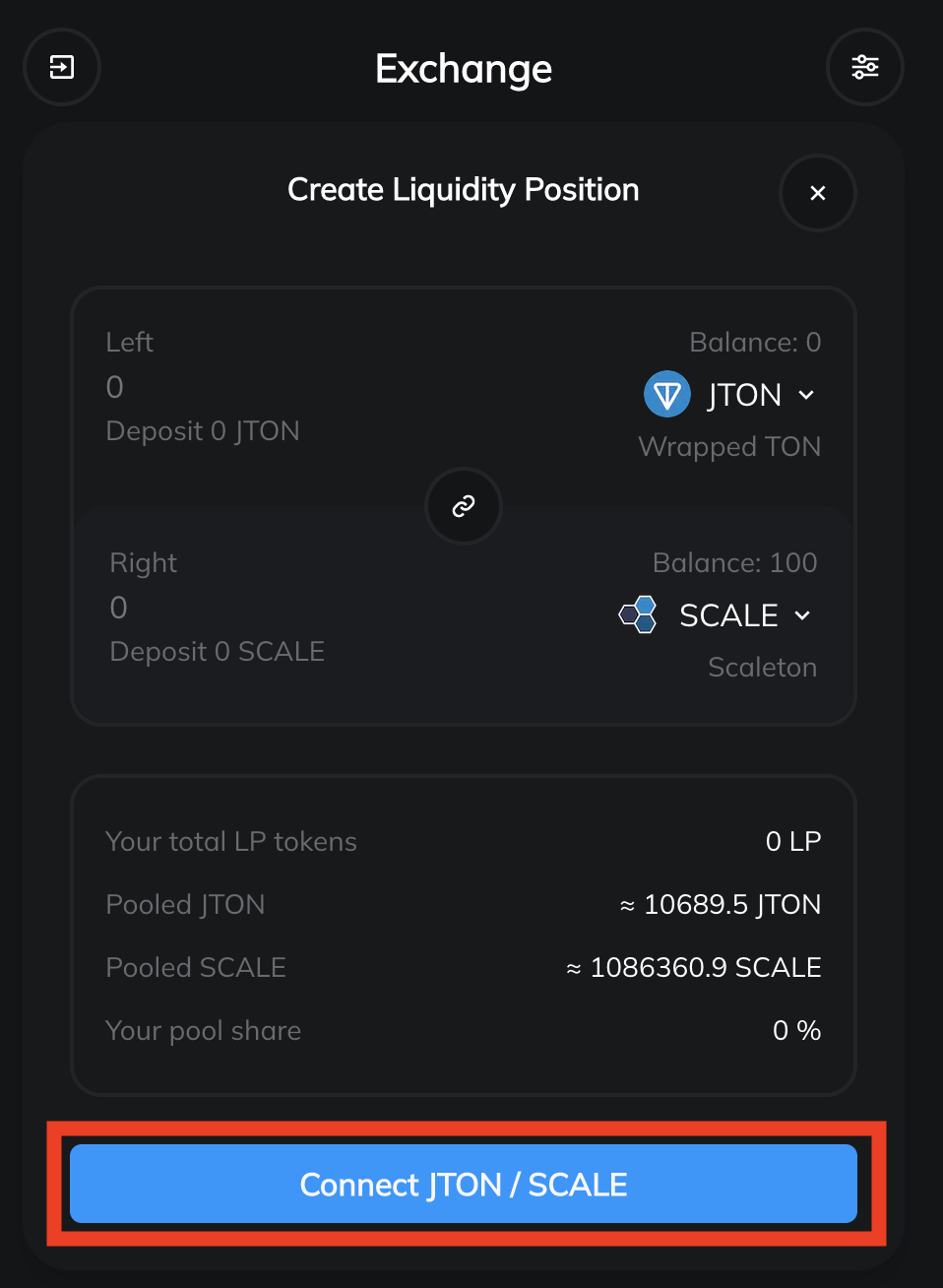Screen dimensions: 943x1288
Task: Click the Deposit 0 JTON text
Action: [x=203, y=431]
